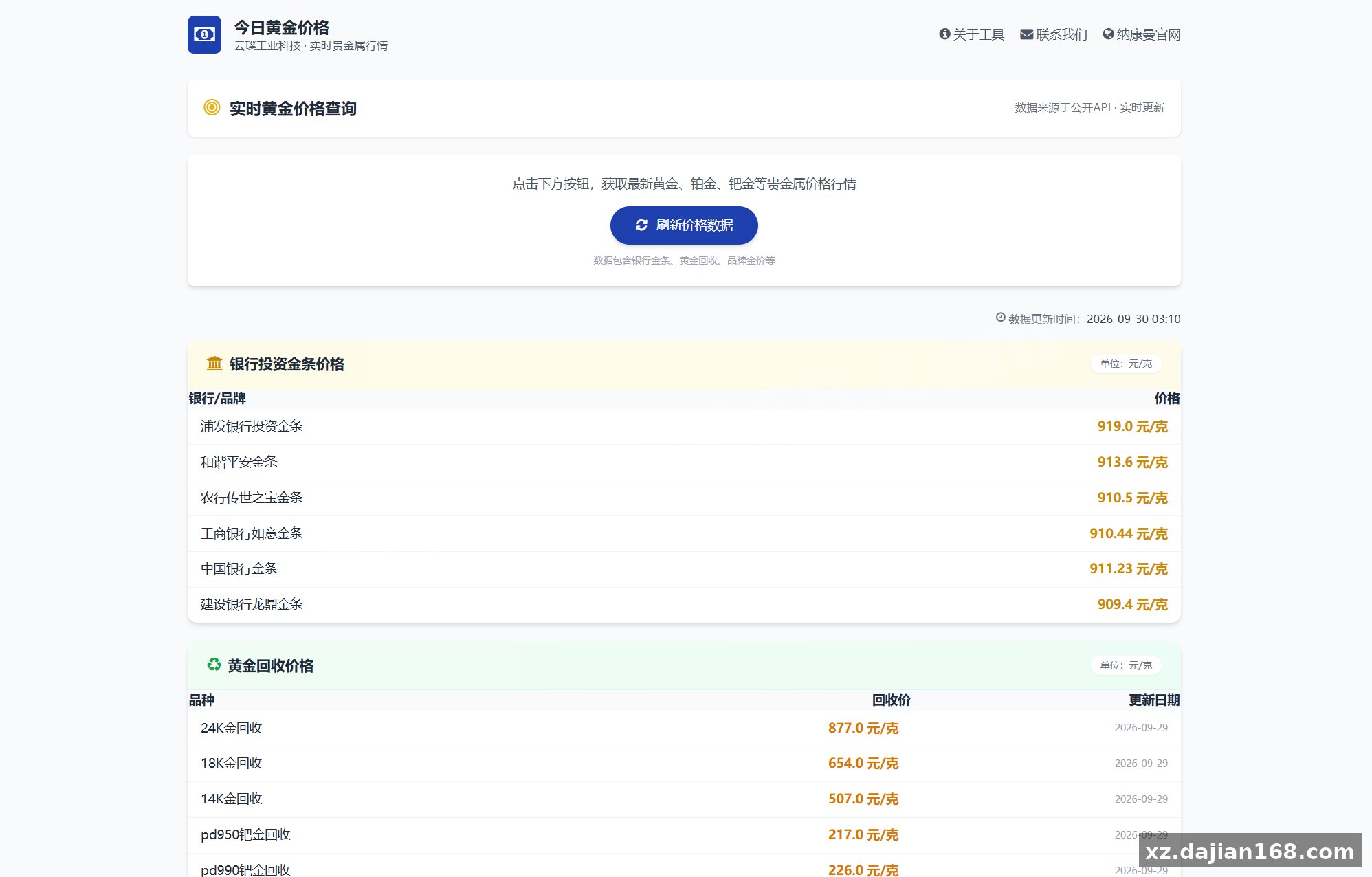Click the info icon beside 关于工具
Image resolution: width=1372 pixels, height=877 pixels.
tap(944, 34)
